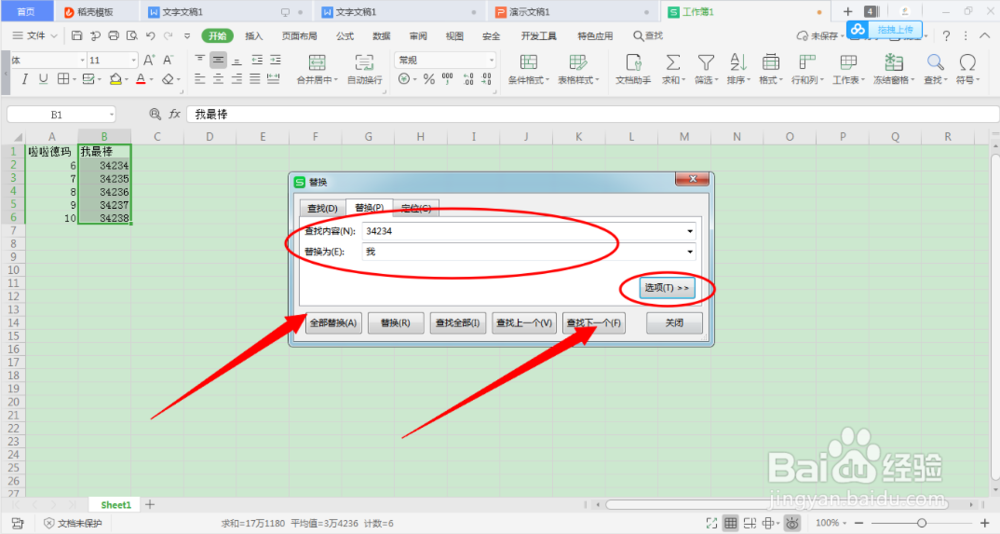Expand the cell name box B1 dropdown
1000x534 pixels.
click(111, 115)
